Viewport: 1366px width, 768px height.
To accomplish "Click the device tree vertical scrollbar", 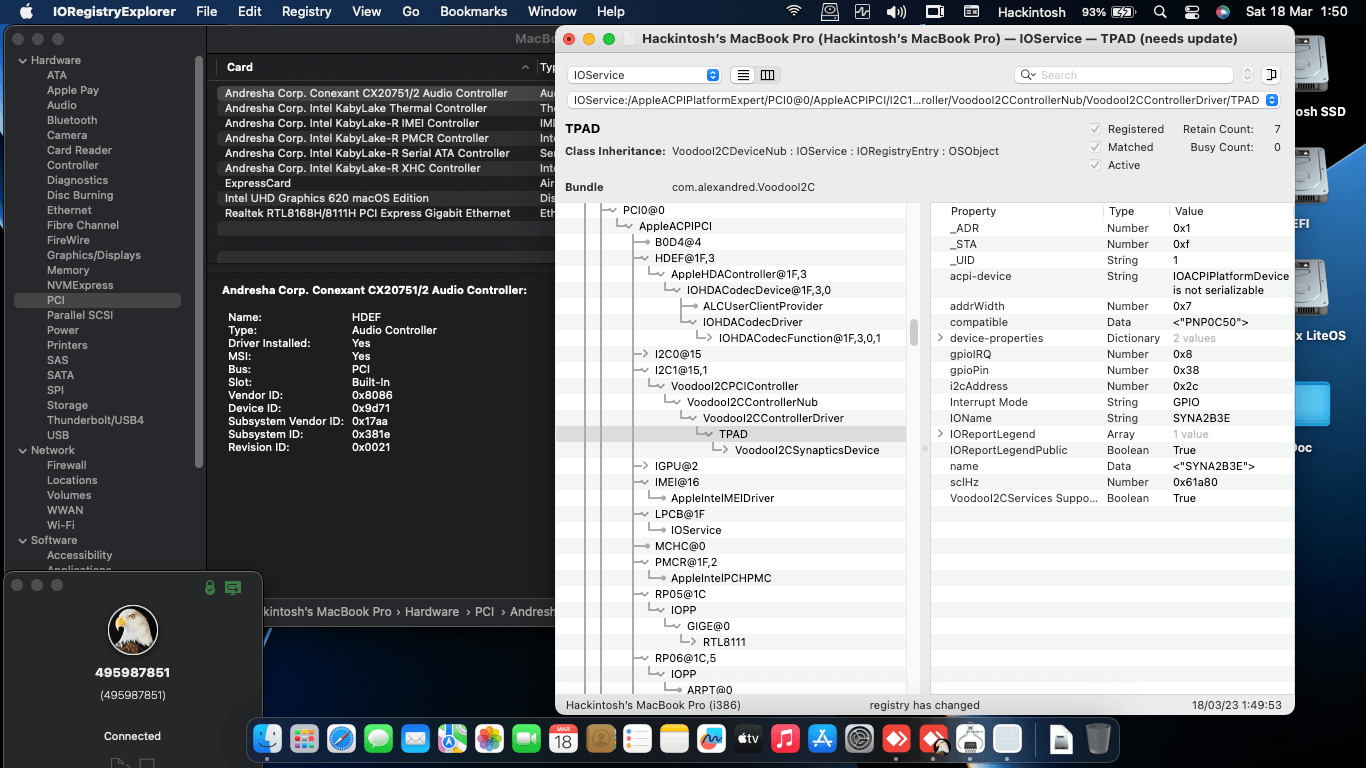I will [914, 332].
